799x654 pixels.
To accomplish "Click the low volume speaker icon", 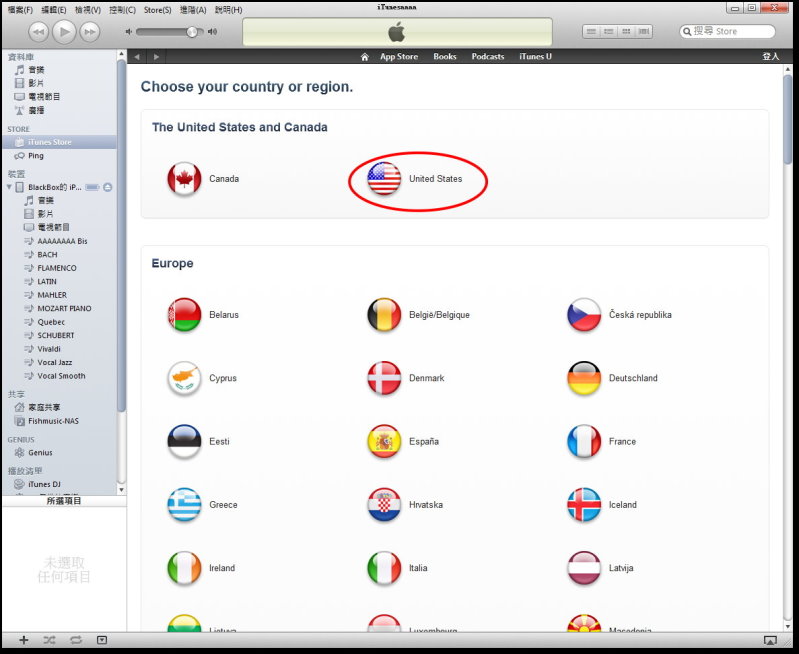I will coord(129,32).
